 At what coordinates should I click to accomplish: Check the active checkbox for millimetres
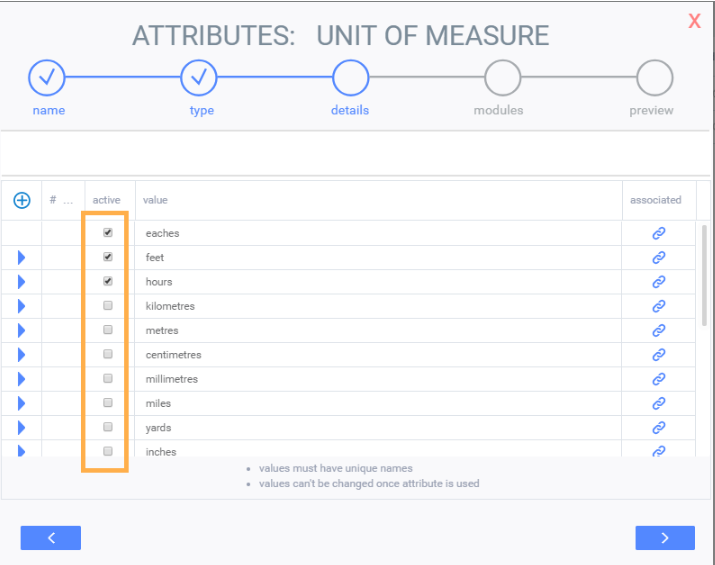click(108, 378)
